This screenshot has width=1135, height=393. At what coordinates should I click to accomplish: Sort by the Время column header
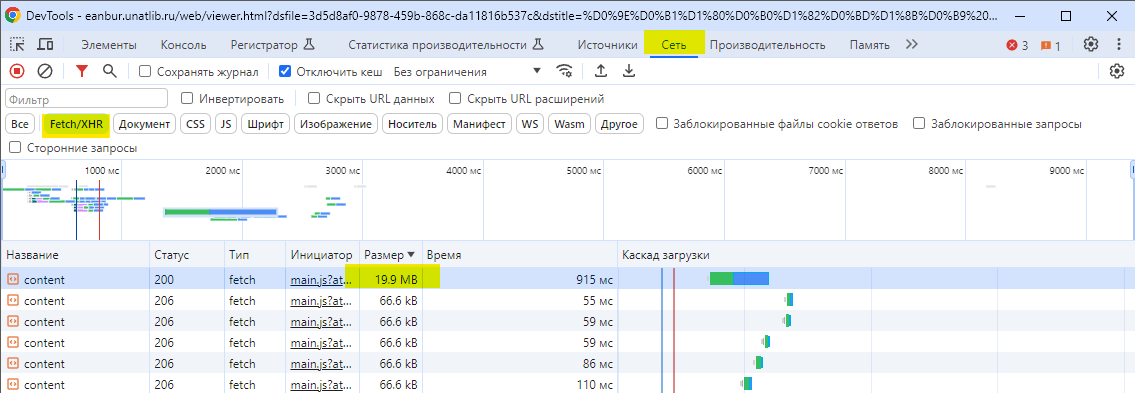point(520,255)
